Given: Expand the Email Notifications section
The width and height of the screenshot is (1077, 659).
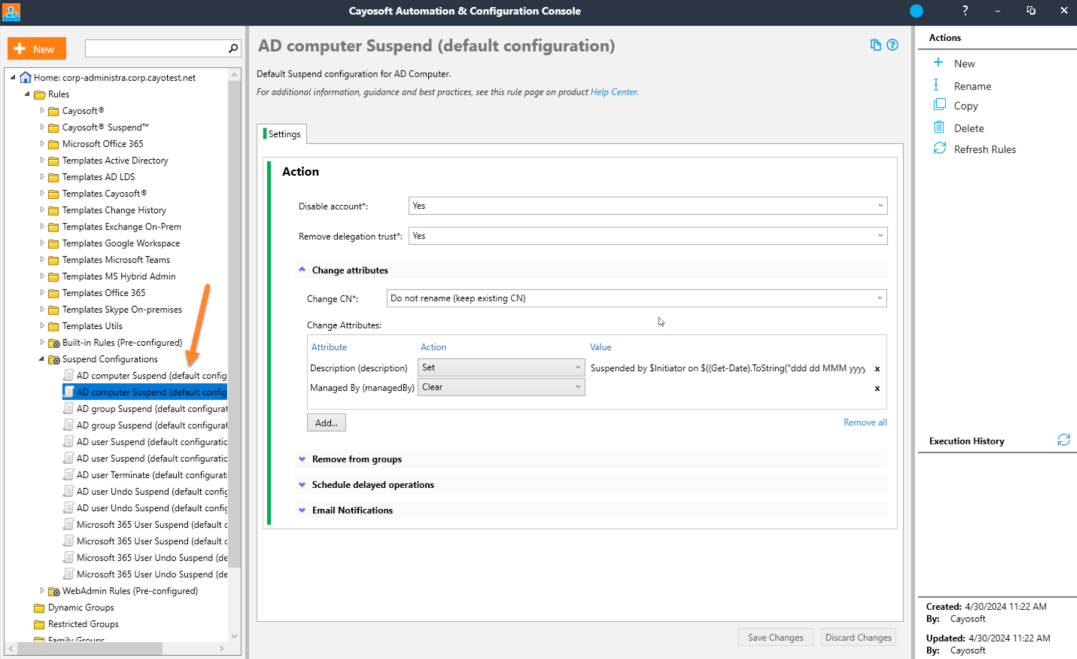Looking at the screenshot, I should click(x=302, y=510).
